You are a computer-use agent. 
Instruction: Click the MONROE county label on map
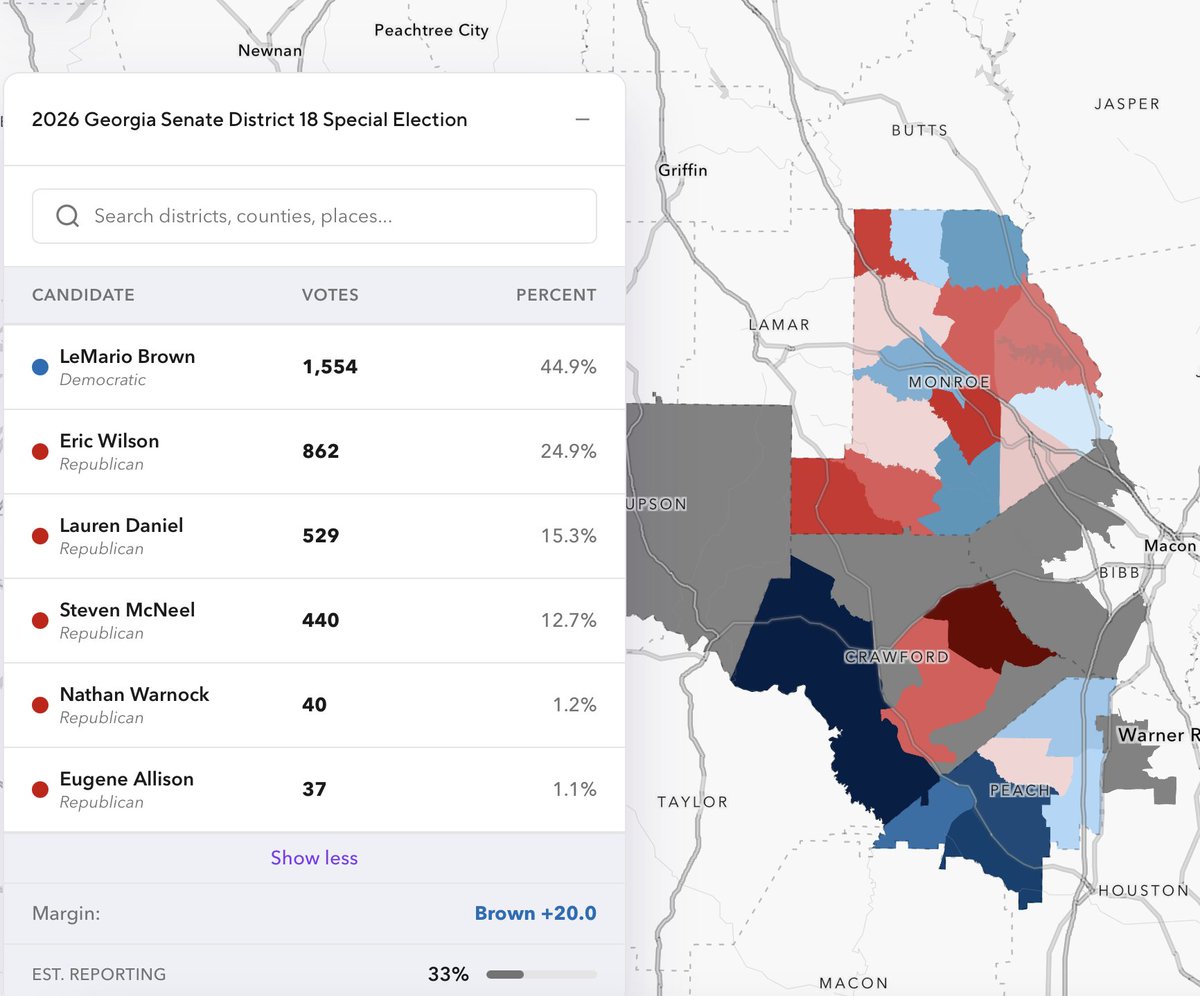tap(949, 382)
